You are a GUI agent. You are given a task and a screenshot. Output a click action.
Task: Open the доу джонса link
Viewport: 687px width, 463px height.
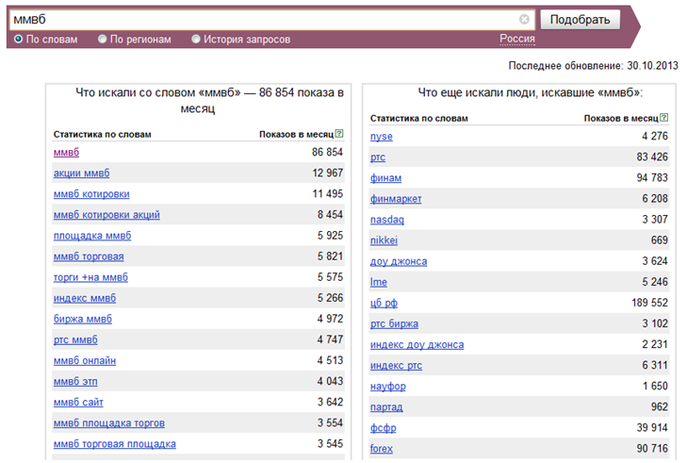tap(399, 262)
